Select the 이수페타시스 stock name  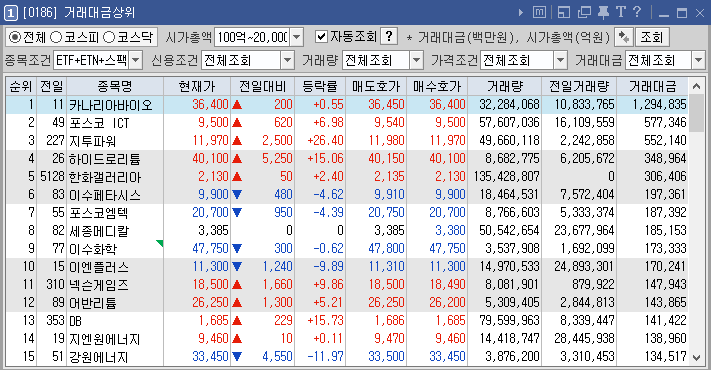(105, 195)
